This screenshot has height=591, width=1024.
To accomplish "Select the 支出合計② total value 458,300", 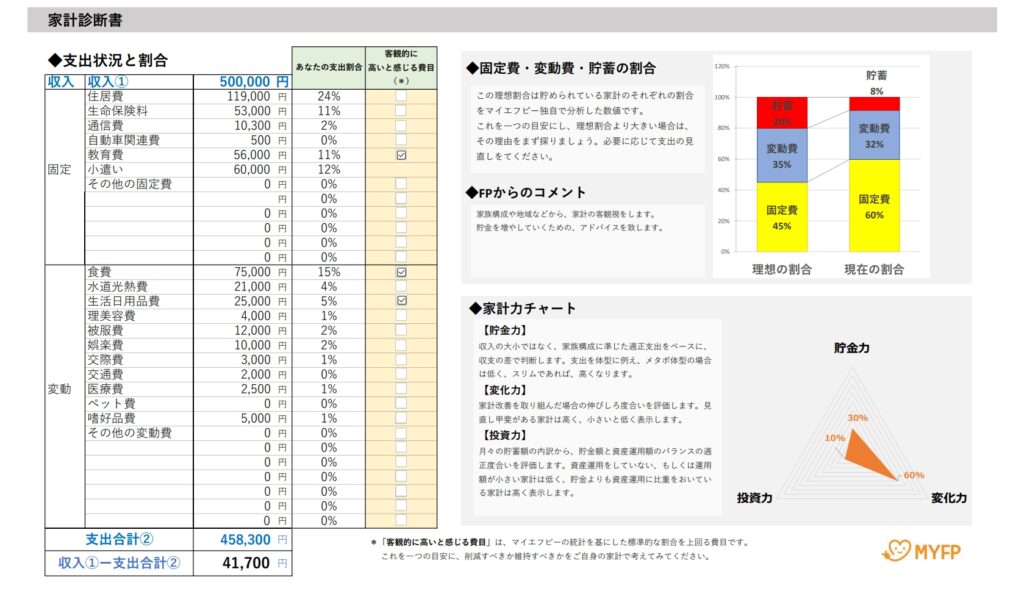I will (243, 539).
